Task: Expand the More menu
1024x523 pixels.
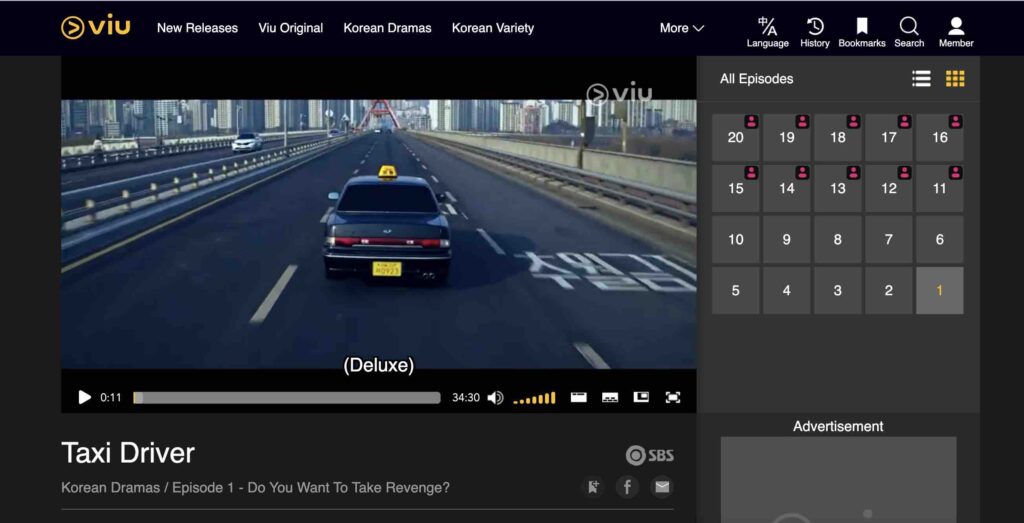Action: click(x=681, y=28)
